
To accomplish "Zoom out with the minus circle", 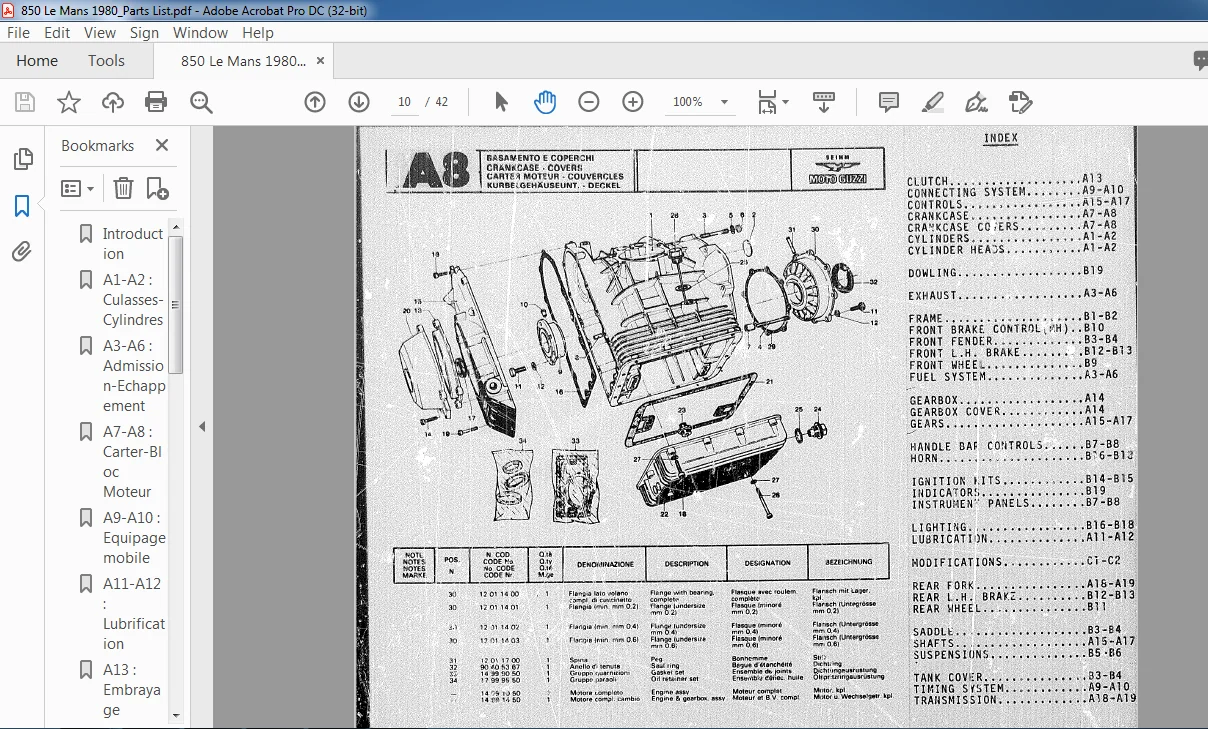I will [x=589, y=102].
